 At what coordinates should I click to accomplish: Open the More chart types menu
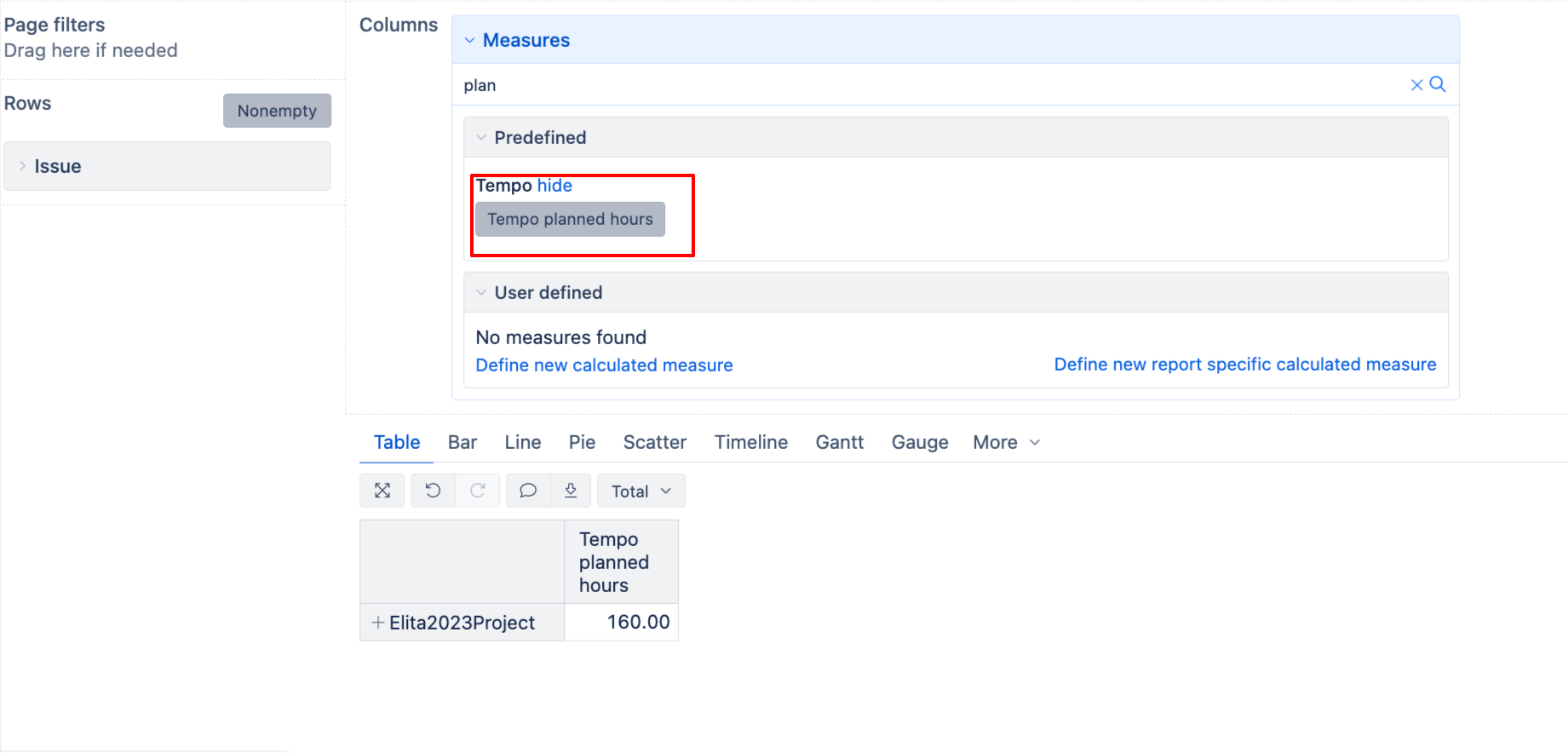pyautogui.click(x=1006, y=442)
